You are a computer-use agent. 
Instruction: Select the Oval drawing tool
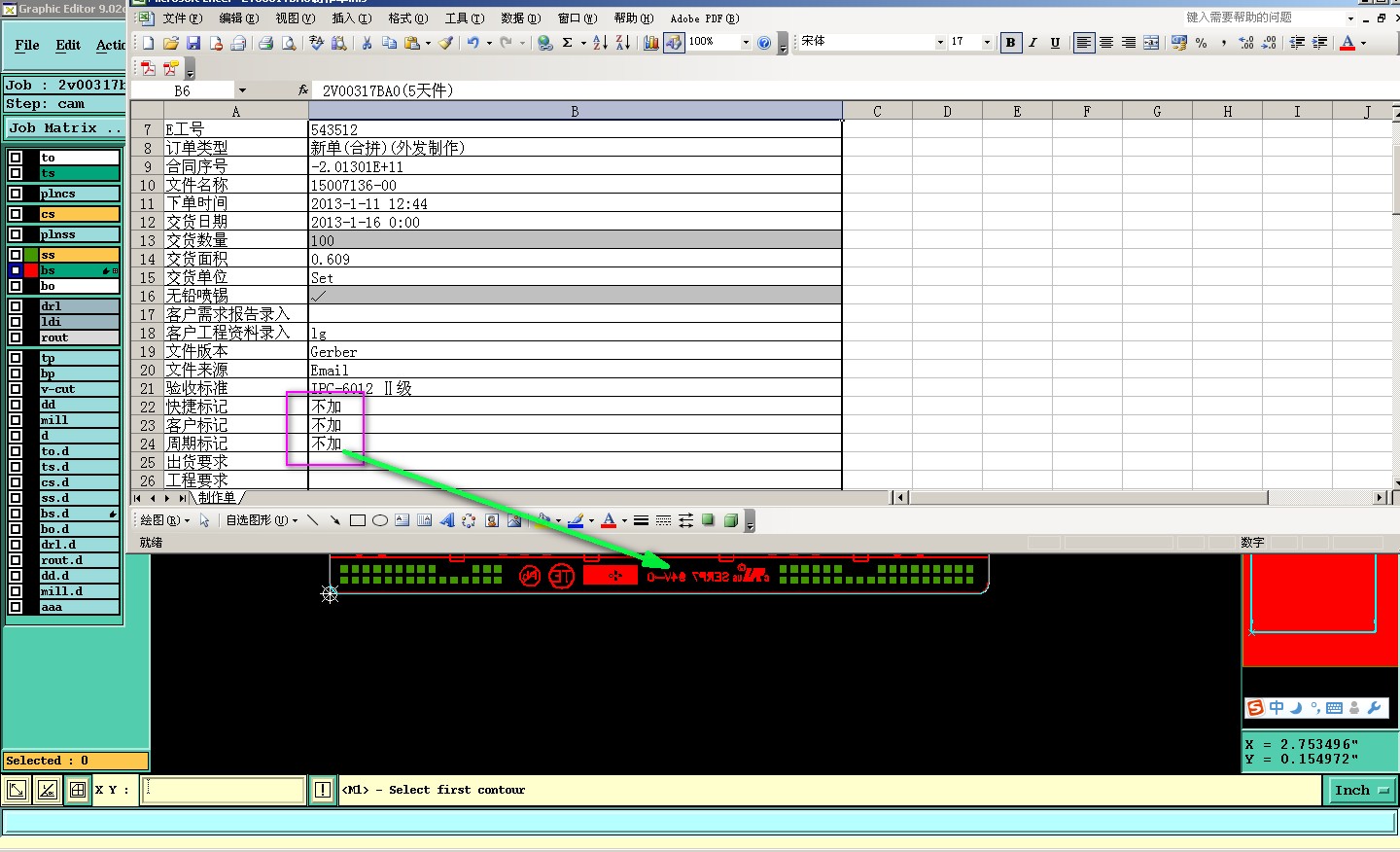(380, 520)
